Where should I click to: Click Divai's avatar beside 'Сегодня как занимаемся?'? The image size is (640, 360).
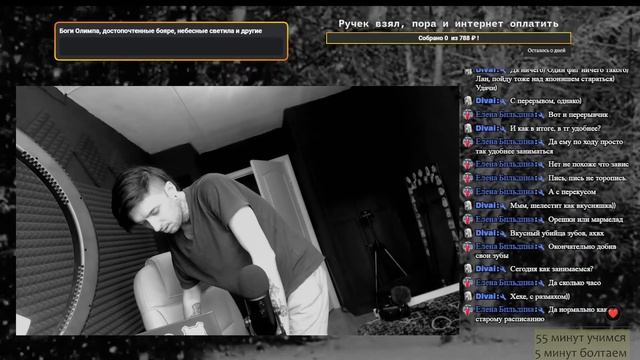[468, 269]
